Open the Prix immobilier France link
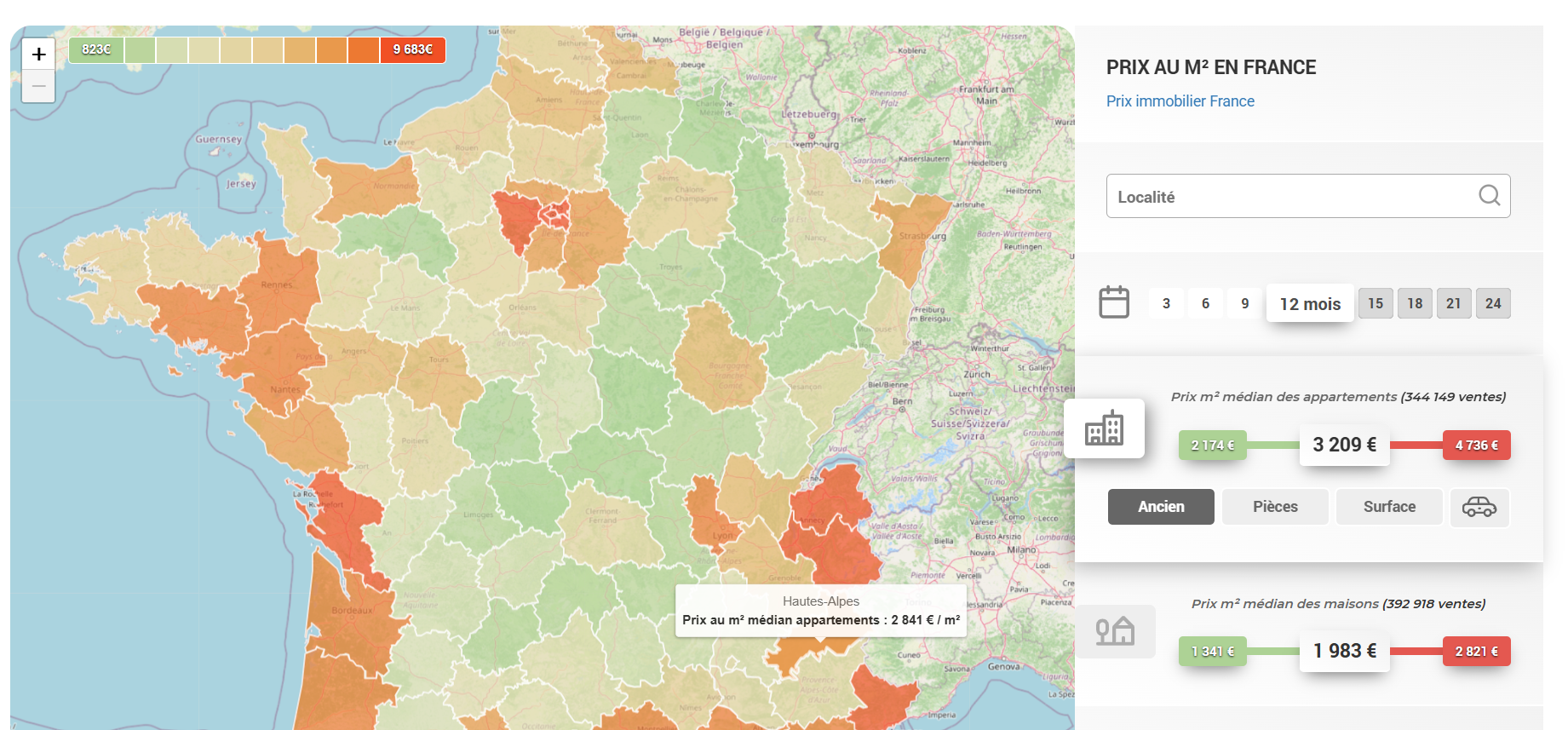 pyautogui.click(x=1180, y=101)
